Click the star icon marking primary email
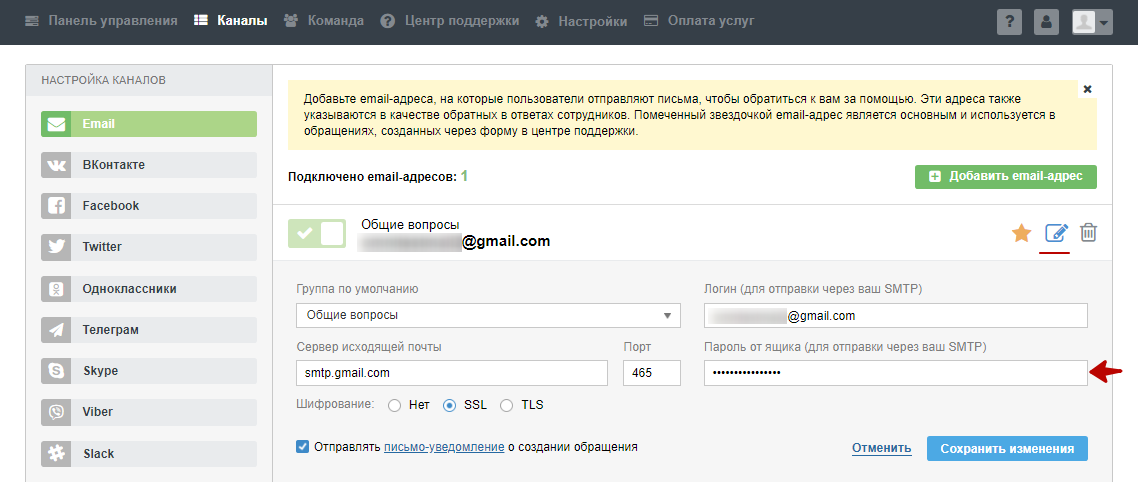The width and height of the screenshot is (1138, 482). [1021, 233]
